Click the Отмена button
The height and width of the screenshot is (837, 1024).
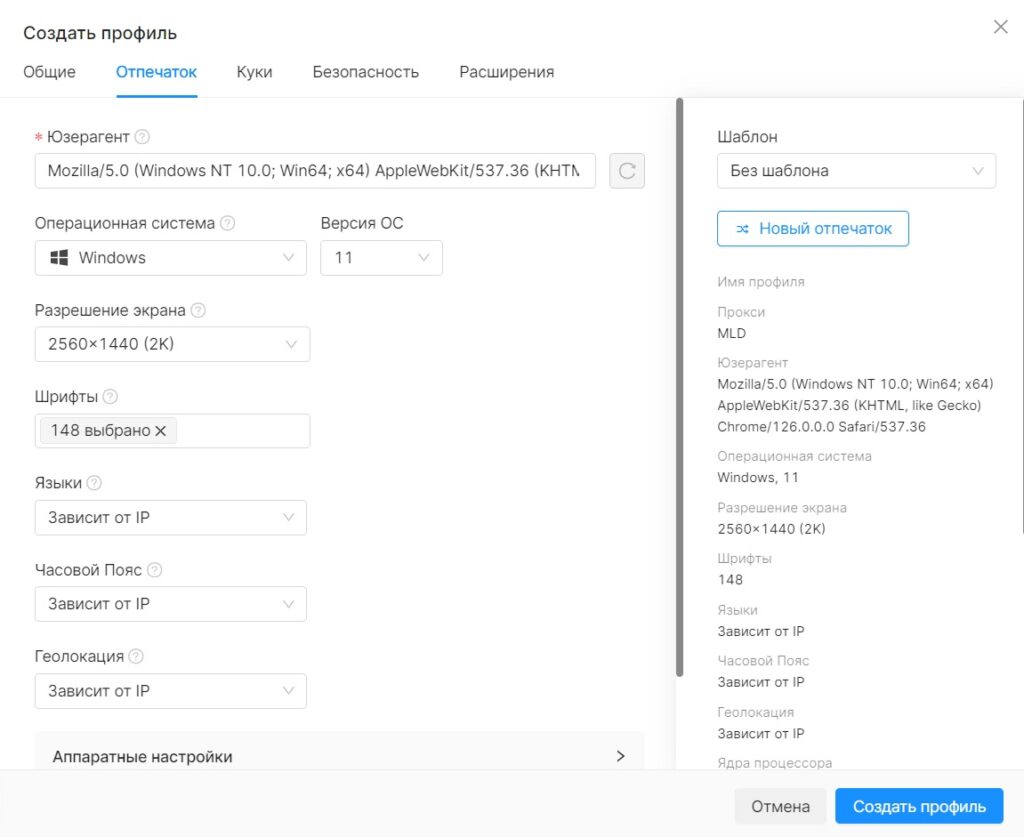(x=780, y=806)
